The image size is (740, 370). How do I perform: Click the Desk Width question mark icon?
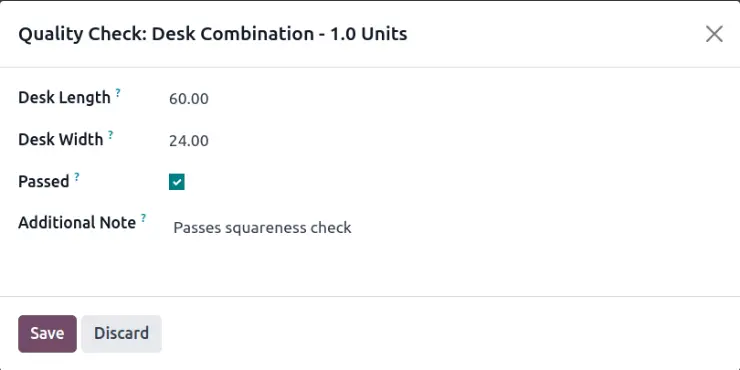(110, 134)
